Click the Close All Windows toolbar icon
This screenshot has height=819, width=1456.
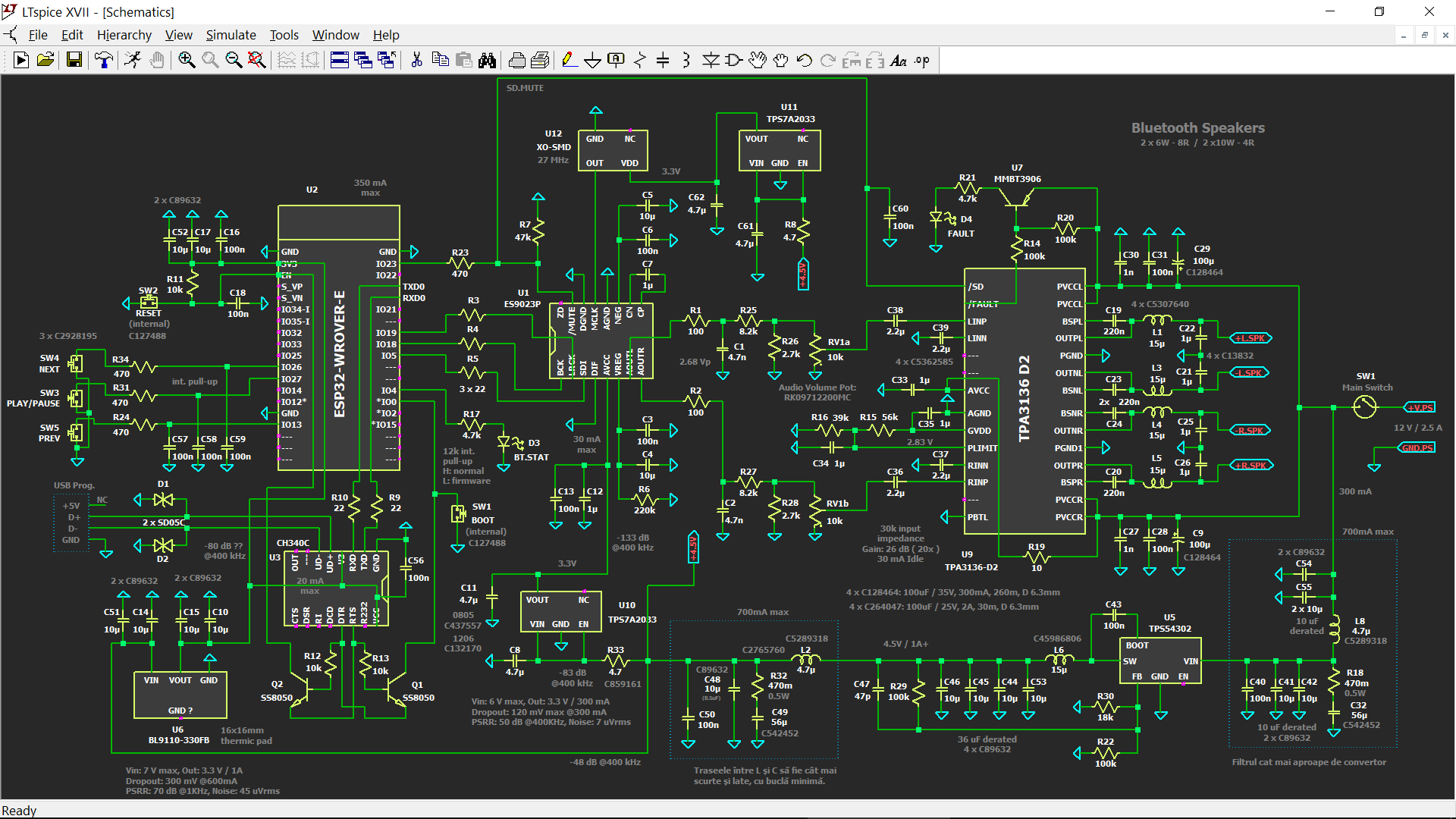(387, 60)
